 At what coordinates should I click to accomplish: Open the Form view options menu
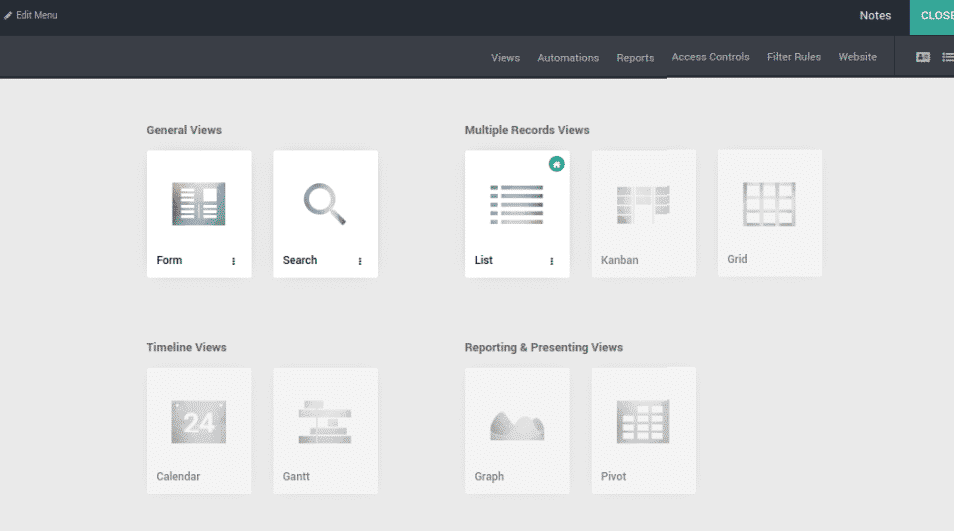point(234,261)
